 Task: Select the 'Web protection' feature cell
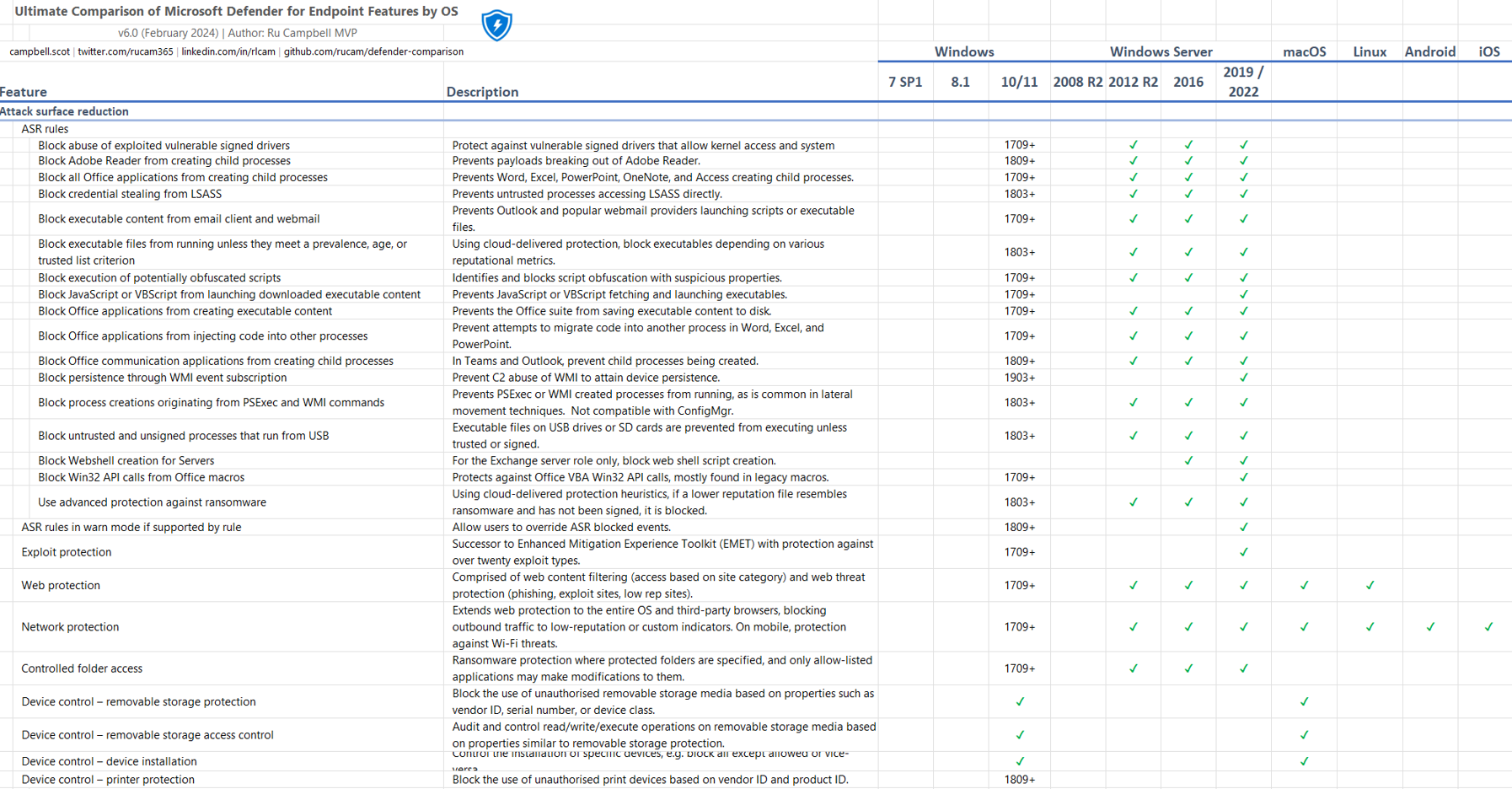click(x=61, y=586)
